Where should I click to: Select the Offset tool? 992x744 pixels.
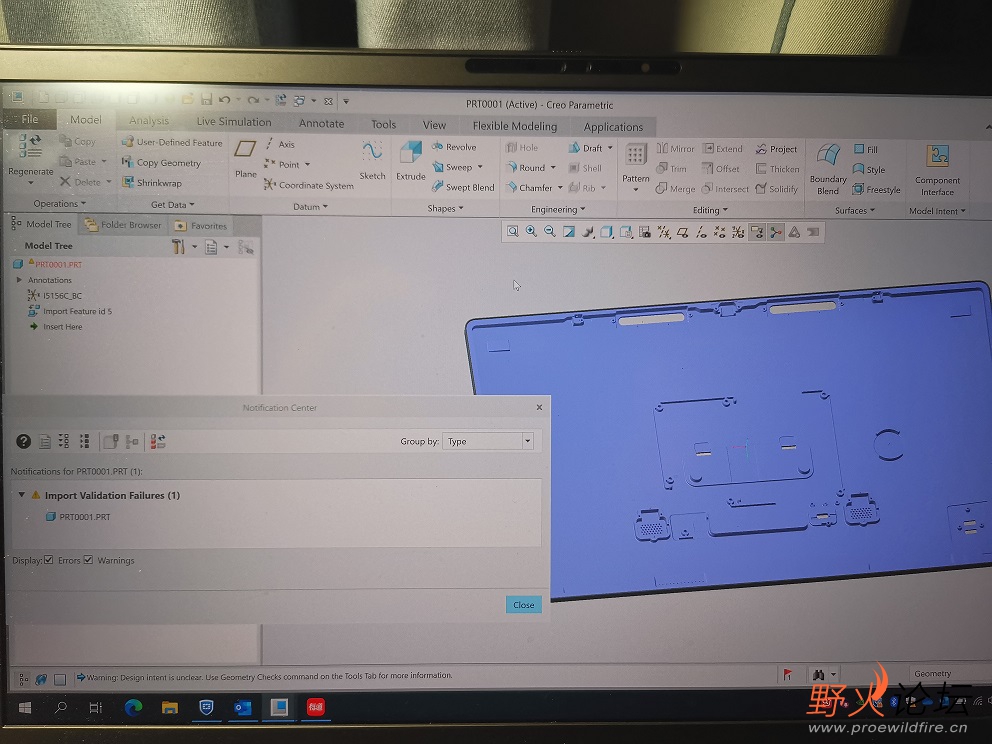[721, 169]
